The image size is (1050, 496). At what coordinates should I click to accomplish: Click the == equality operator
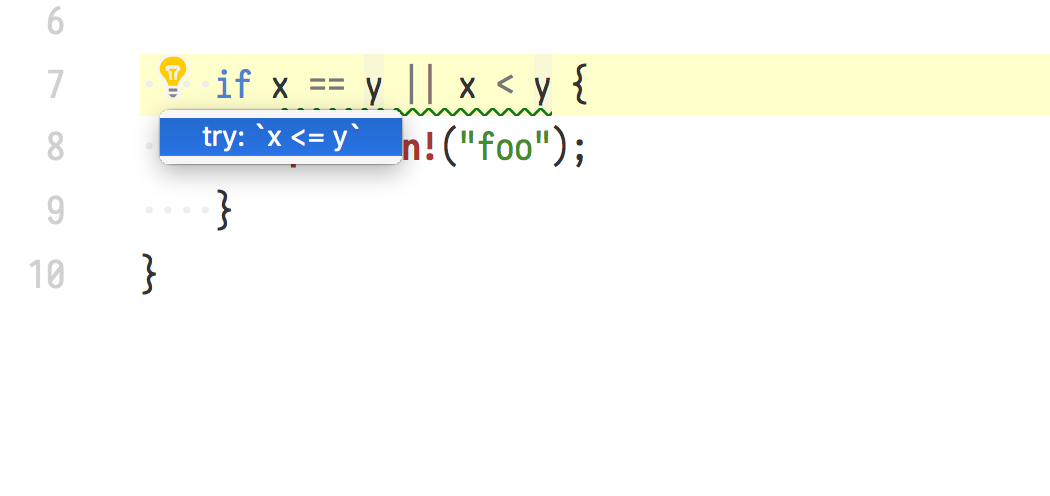[x=327, y=85]
